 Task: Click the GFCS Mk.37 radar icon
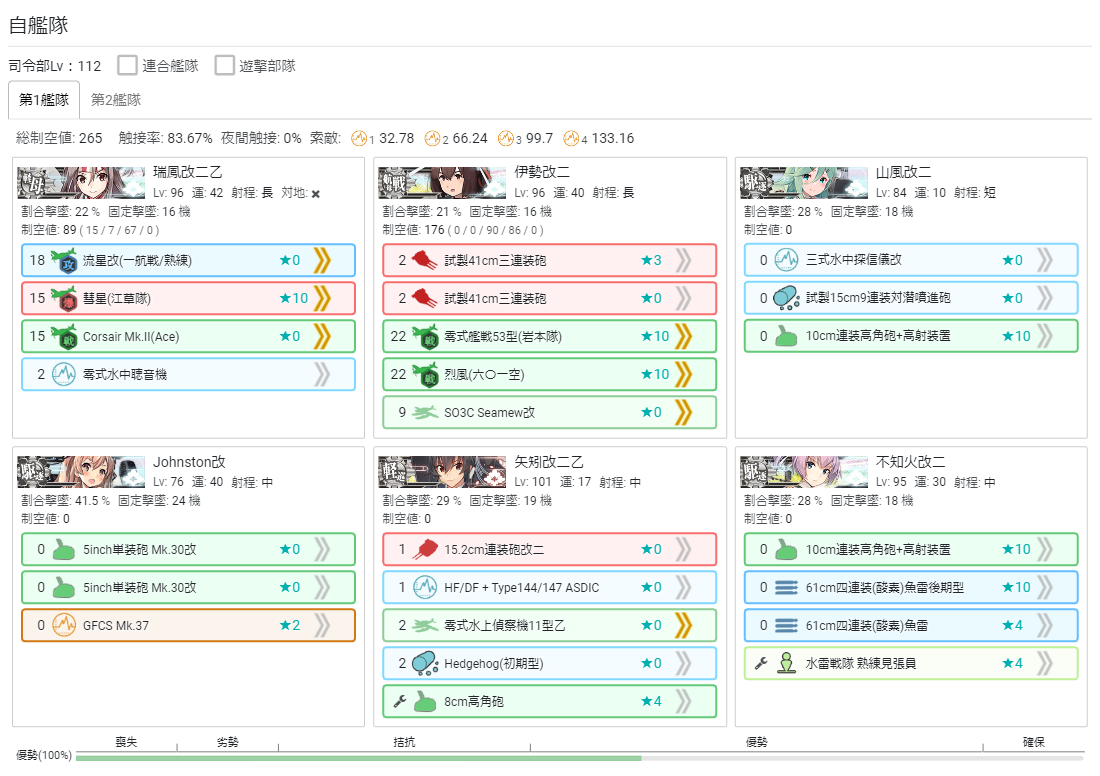(x=64, y=624)
